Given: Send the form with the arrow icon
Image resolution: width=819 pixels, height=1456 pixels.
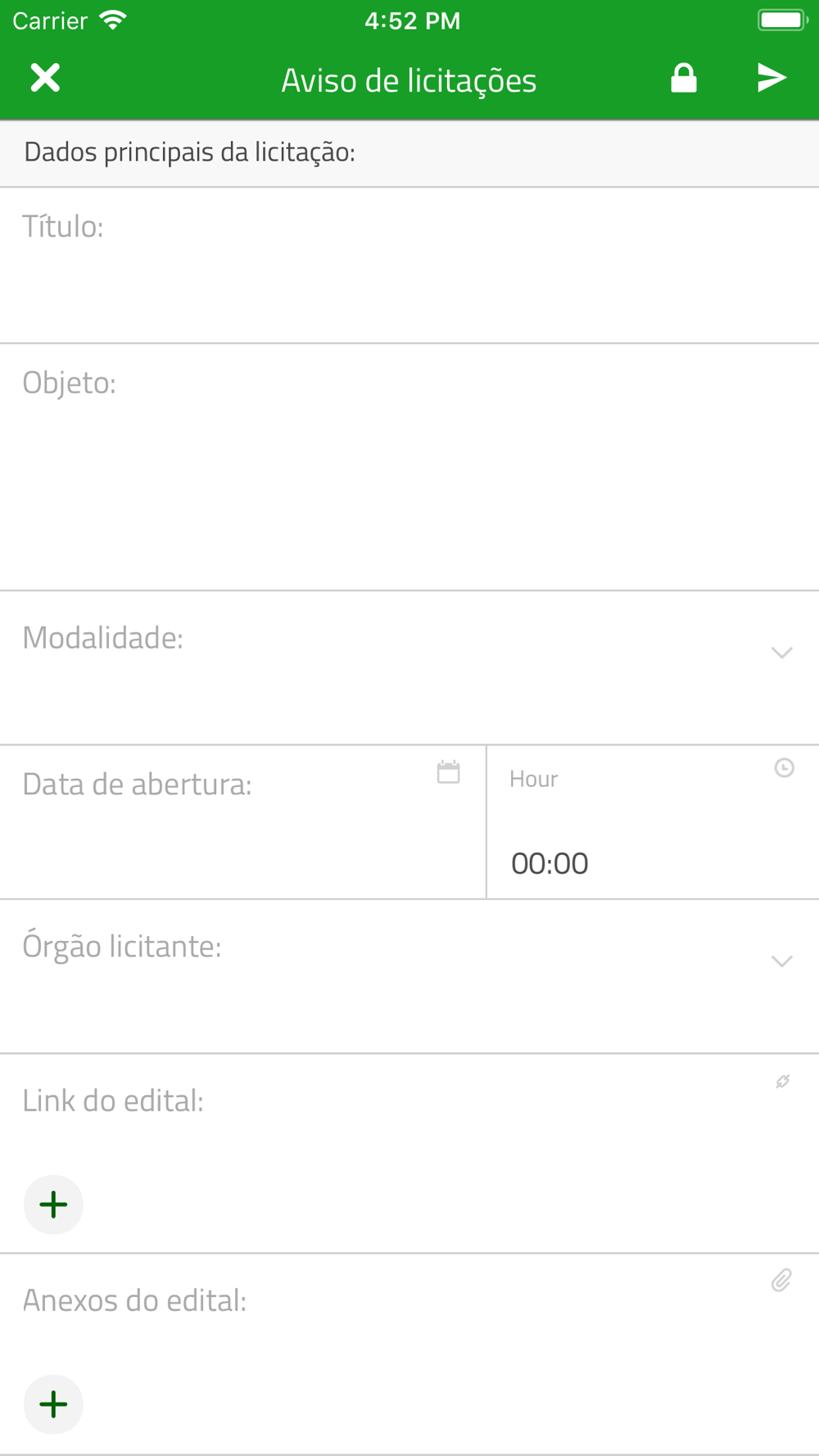Looking at the screenshot, I should [771, 78].
